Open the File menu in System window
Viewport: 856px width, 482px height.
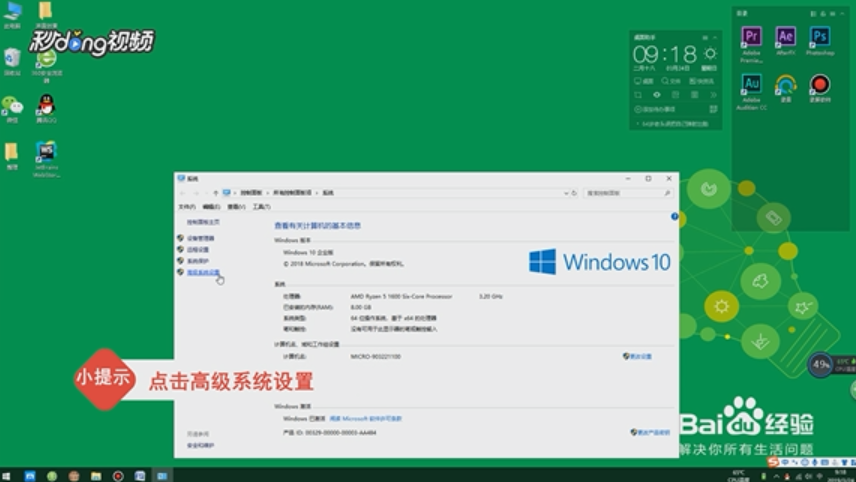(x=187, y=207)
